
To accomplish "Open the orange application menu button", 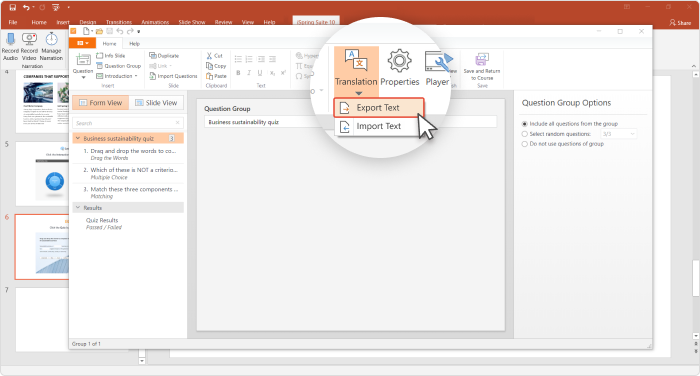I will tap(83, 43).
